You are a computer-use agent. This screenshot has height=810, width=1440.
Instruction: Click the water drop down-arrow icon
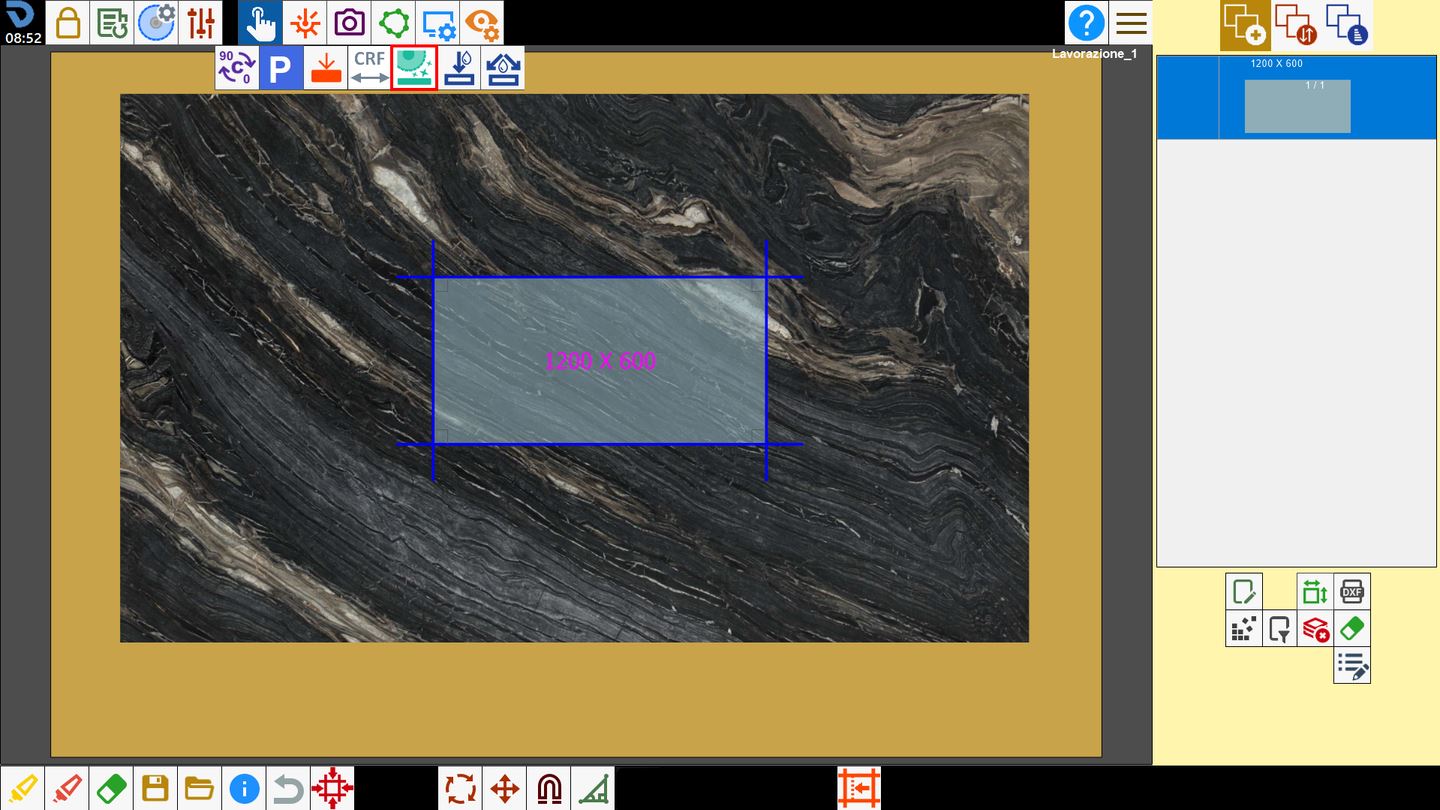pyautogui.click(x=459, y=68)
